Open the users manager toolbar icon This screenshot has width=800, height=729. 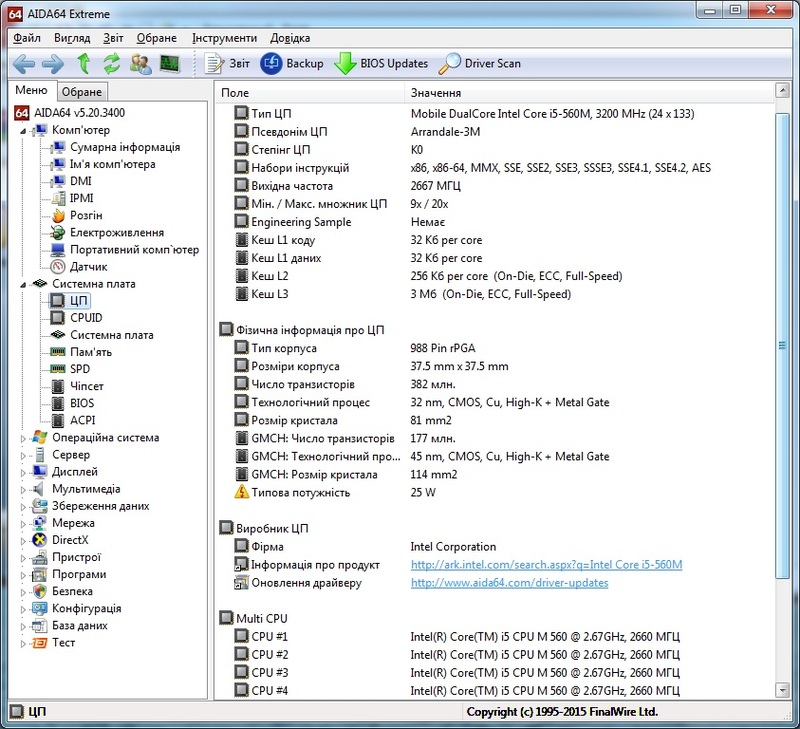[140, 64]
